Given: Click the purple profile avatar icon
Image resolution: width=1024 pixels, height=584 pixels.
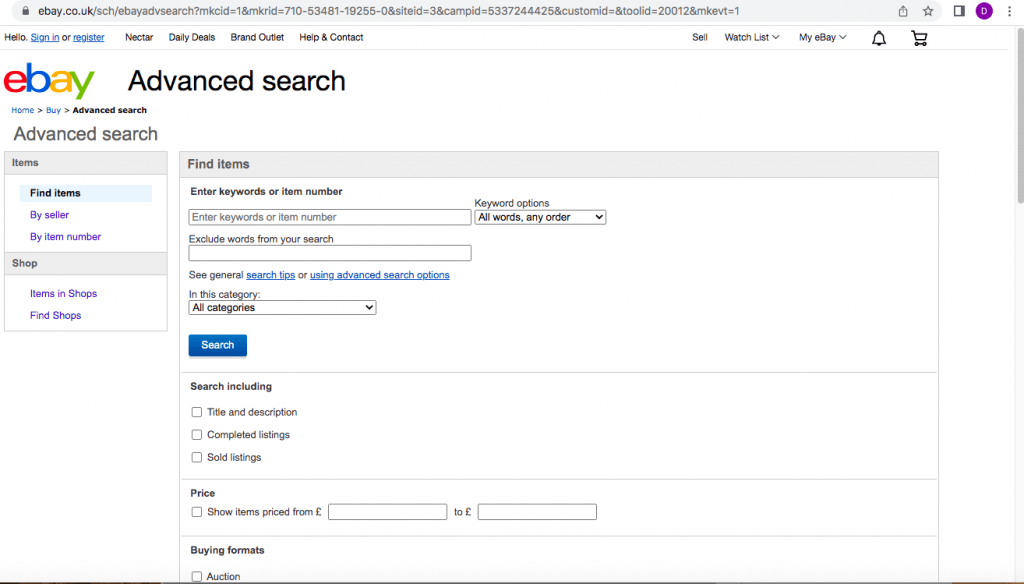Looking at the screenshot, I should tap(984, 11).
